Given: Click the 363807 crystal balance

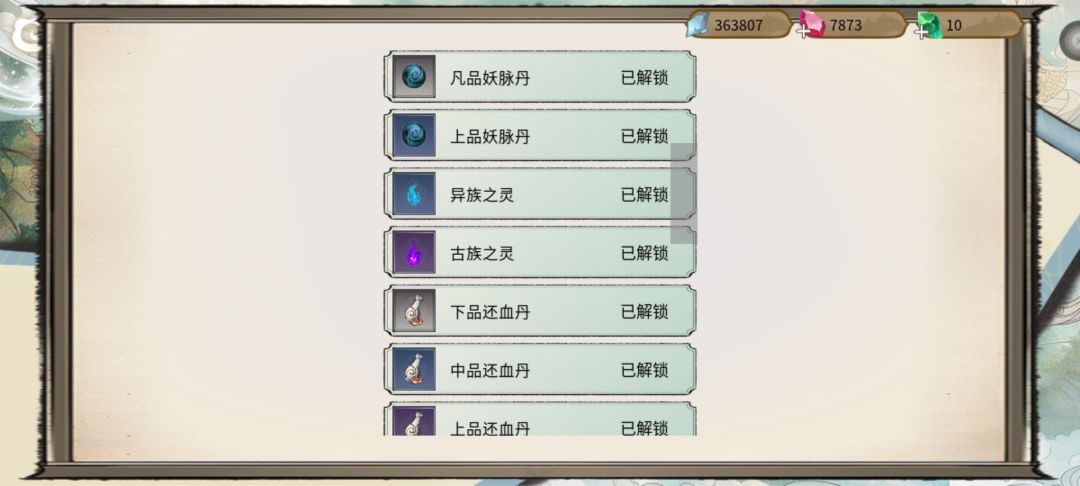Looking at the screenshot, I should click(x=738, y=25).
